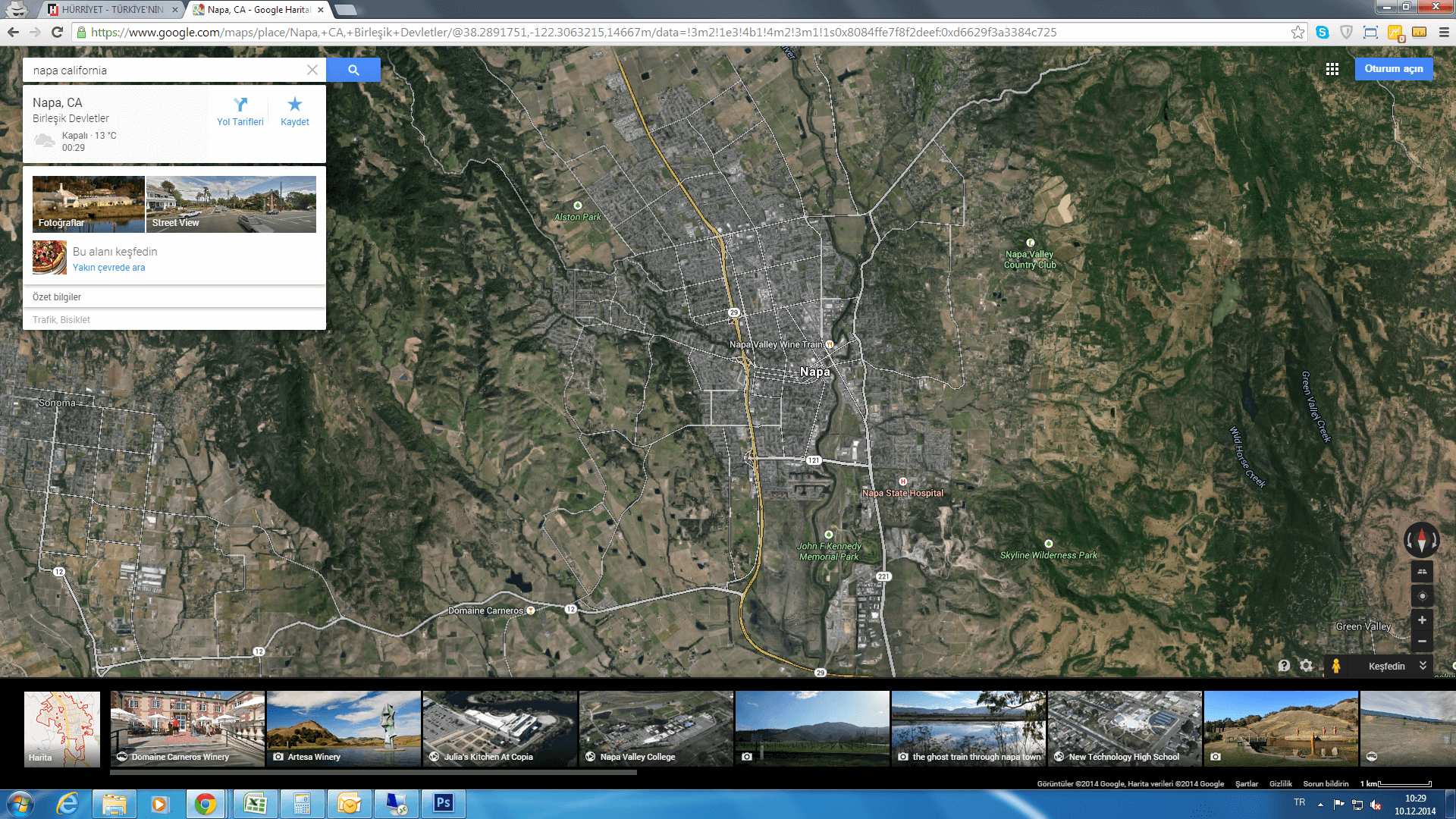Show my location on the map
This screenshot has height=819, width=1456.
[x=1422, y=596]
